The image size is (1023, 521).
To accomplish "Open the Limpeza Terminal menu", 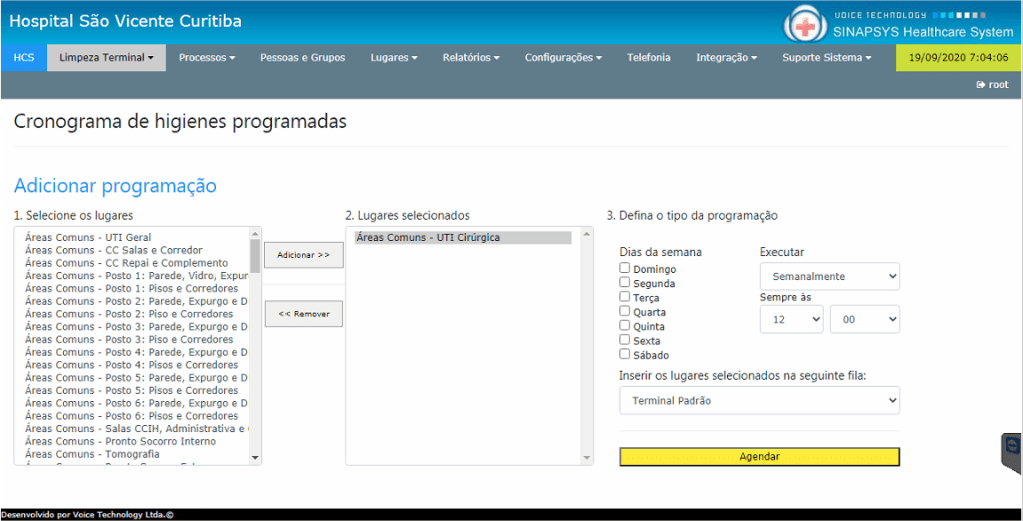I will click(106, 58).
